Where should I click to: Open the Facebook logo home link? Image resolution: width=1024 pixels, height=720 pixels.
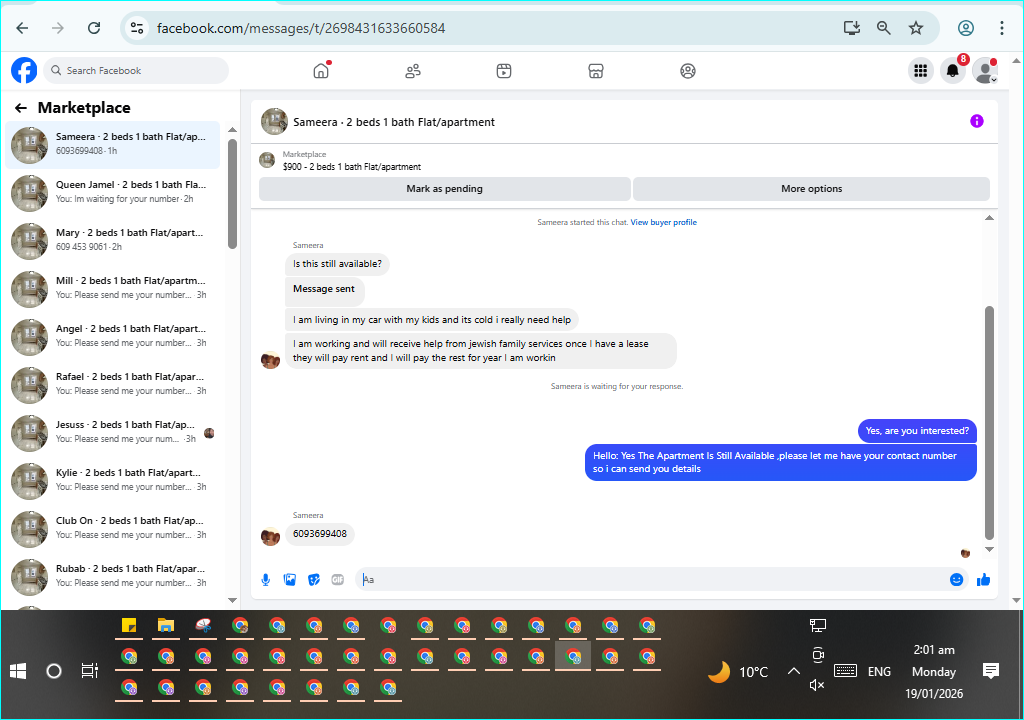click(x=24, y=71)
